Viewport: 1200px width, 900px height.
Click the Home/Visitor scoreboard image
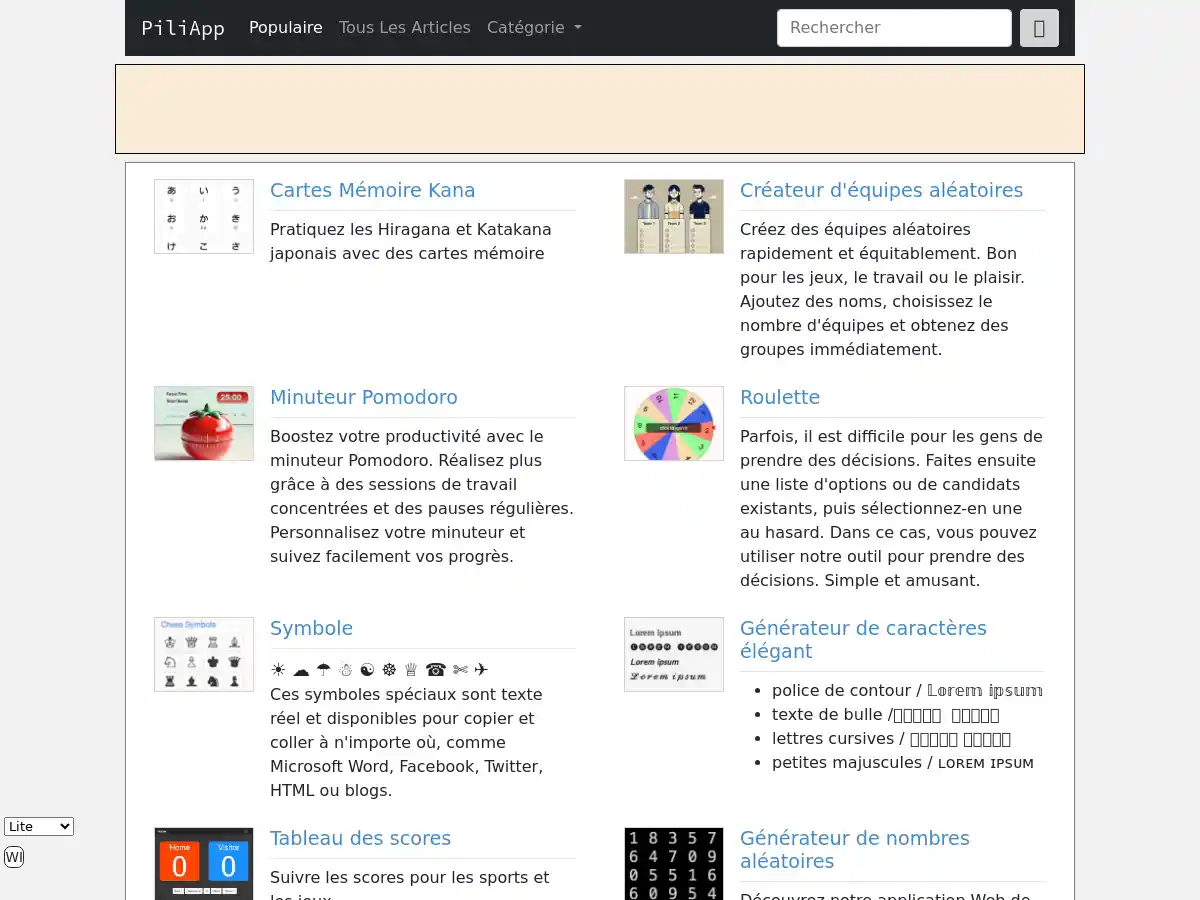pos(203,863)
